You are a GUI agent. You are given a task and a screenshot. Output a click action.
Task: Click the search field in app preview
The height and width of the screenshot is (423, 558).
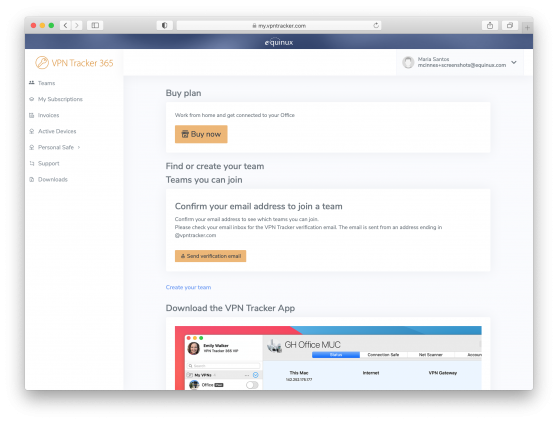223,365
